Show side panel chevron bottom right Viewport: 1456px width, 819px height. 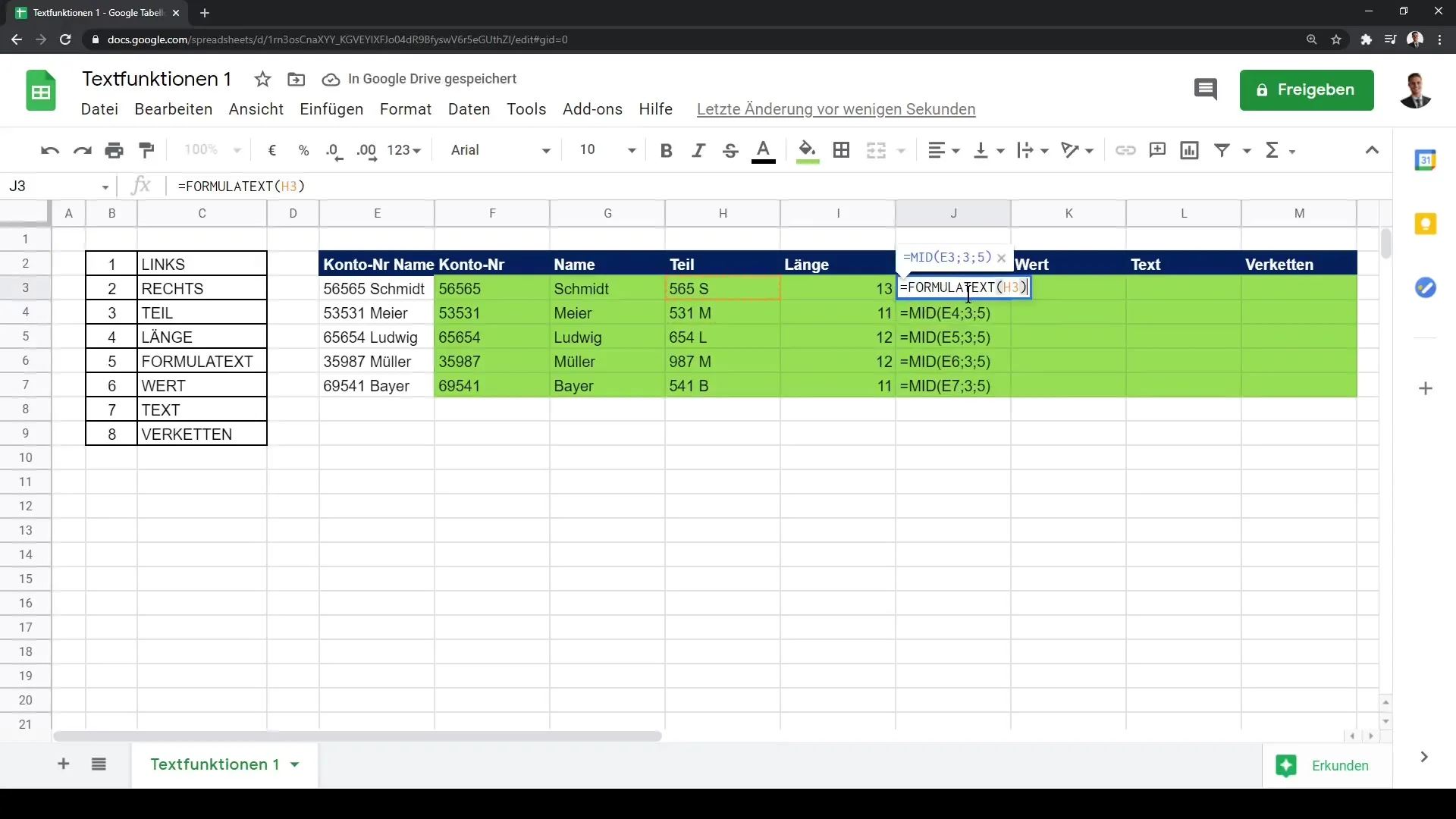(1424, 757)
